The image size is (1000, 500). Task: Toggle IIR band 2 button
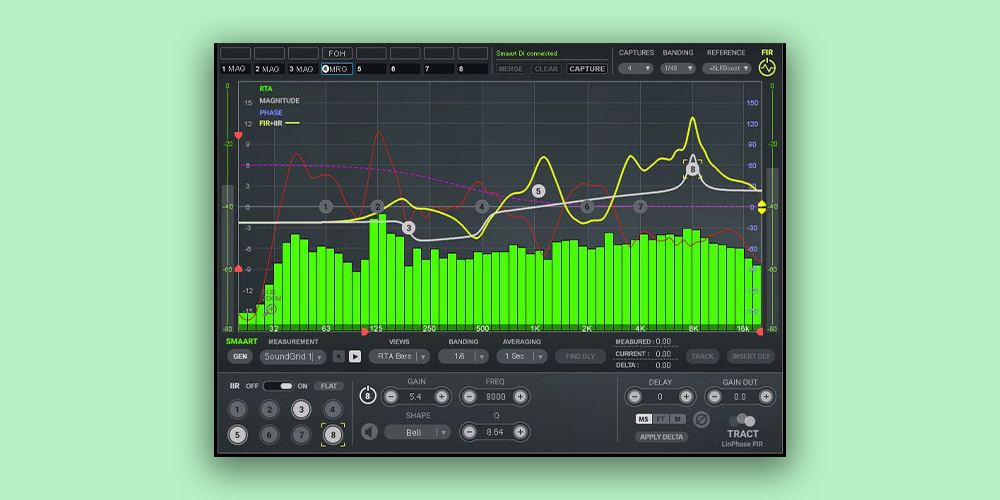[x=269, y=409]
